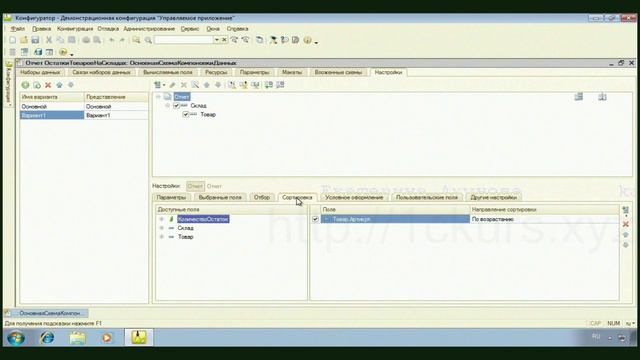Click the New document icon in main toolbar

pyautogui.click(x=13, y=40)
